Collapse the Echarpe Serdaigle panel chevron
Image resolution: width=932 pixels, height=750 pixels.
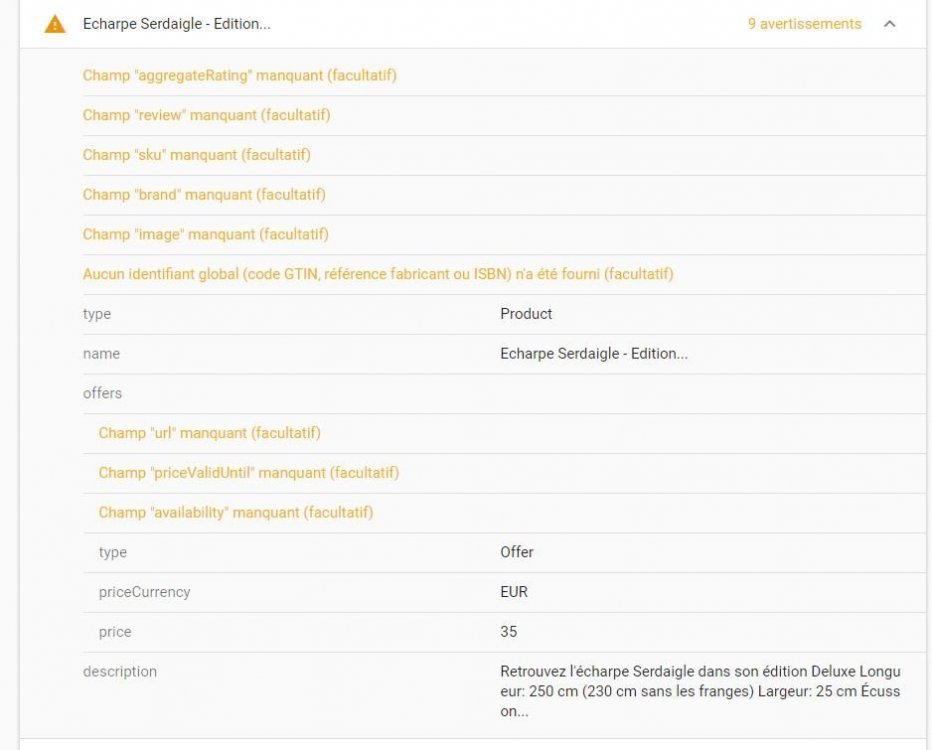(x=889, y=24)
